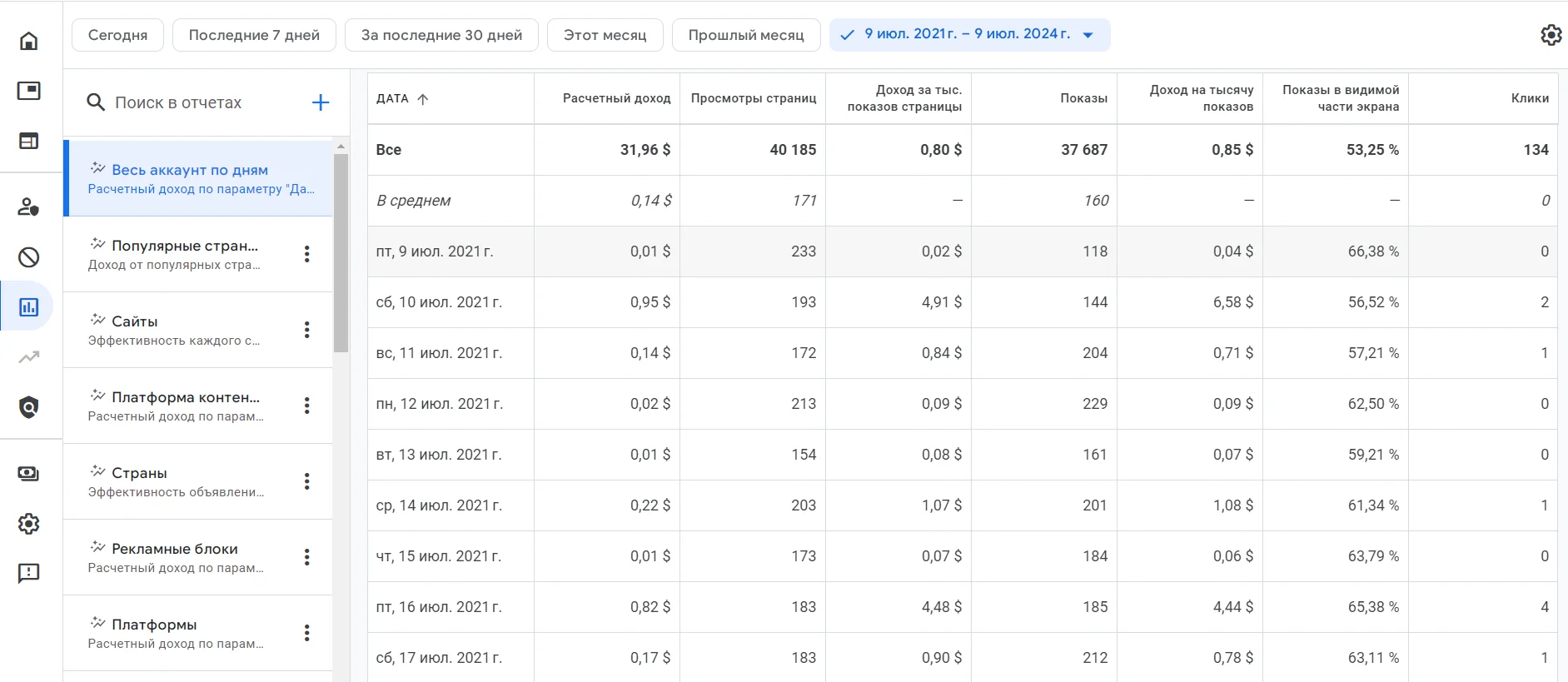Open the Sites layout icon in sidebar
The width and height of the screenshot is (1568, 682).
click(x=29, y=141)
